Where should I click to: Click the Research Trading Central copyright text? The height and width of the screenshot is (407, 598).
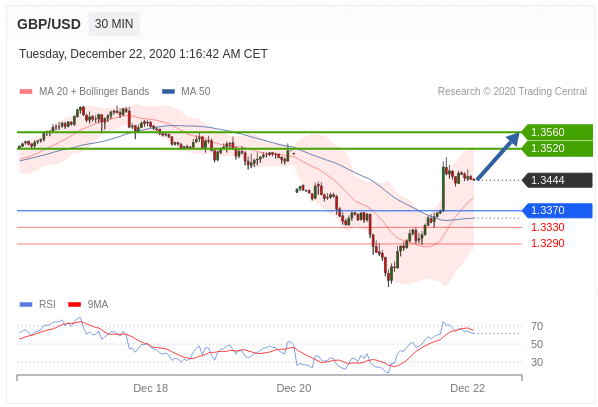coord(512,92)
